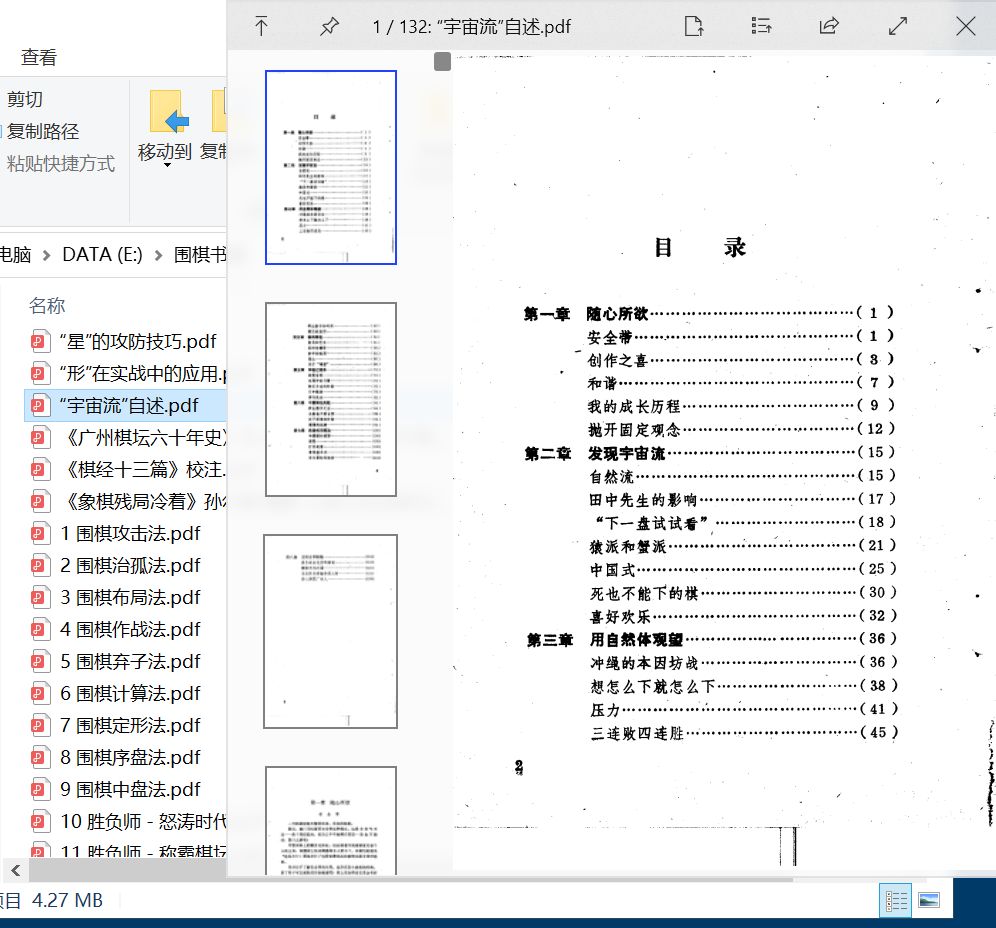
Task: Open a new file from the preview toolbar
Action: [x=694, y=26]
